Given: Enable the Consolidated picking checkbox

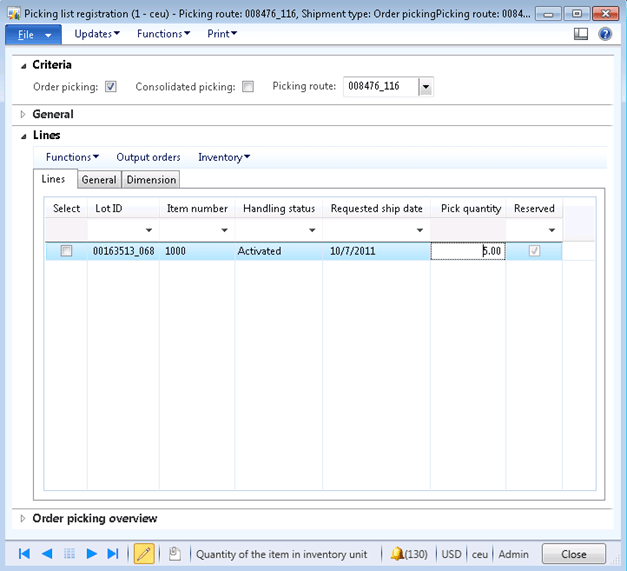Looking at the screenshot, I should tap(248, 87).
